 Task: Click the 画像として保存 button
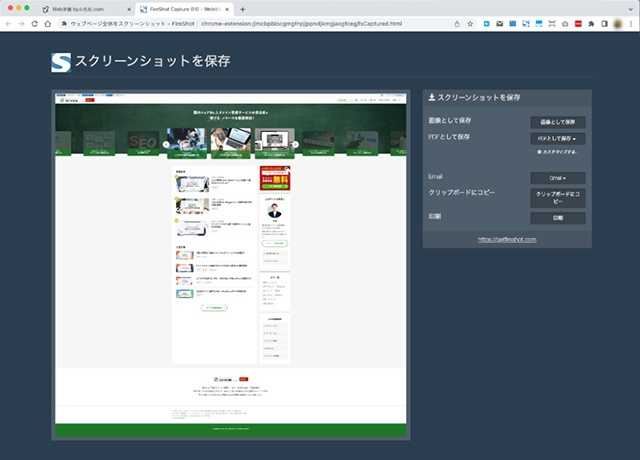click(x=558, y=122)
